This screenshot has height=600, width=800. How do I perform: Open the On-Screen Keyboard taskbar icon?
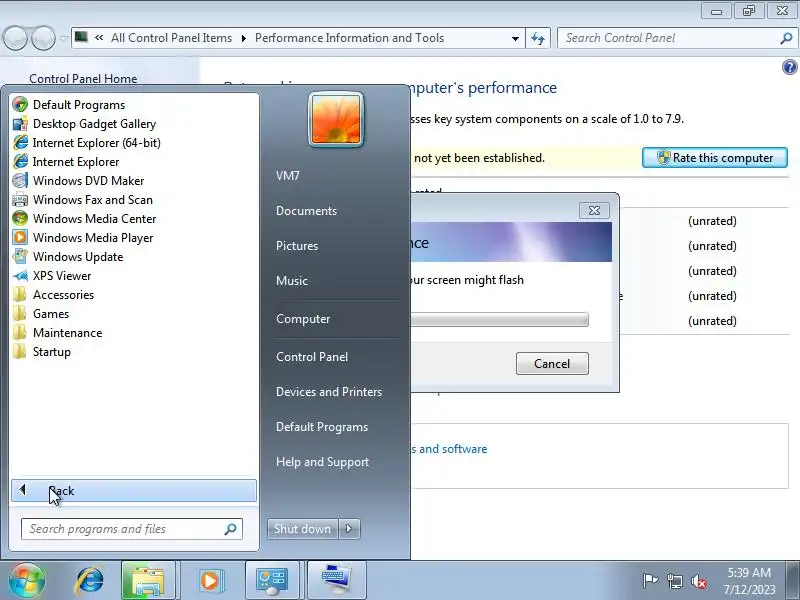pyautogui.click(x=336, y=581)
